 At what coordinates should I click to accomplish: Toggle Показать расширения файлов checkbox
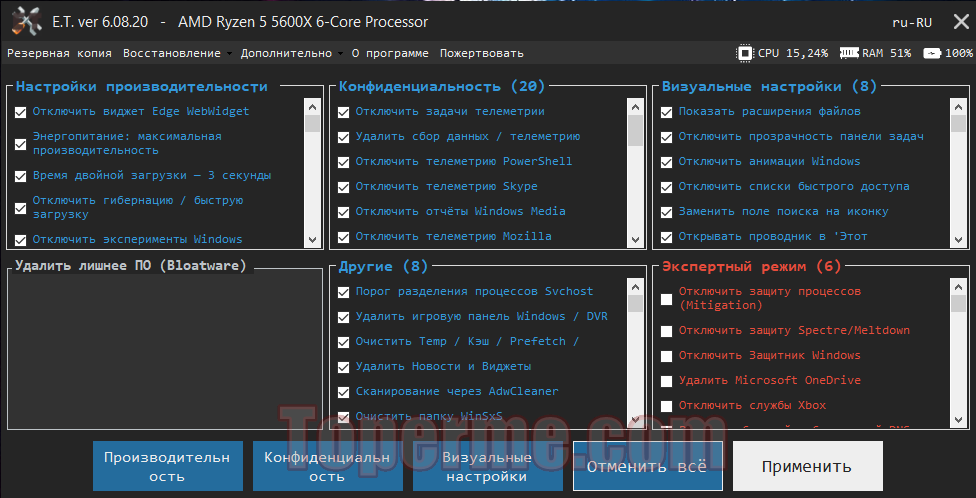tap(667, 112)
